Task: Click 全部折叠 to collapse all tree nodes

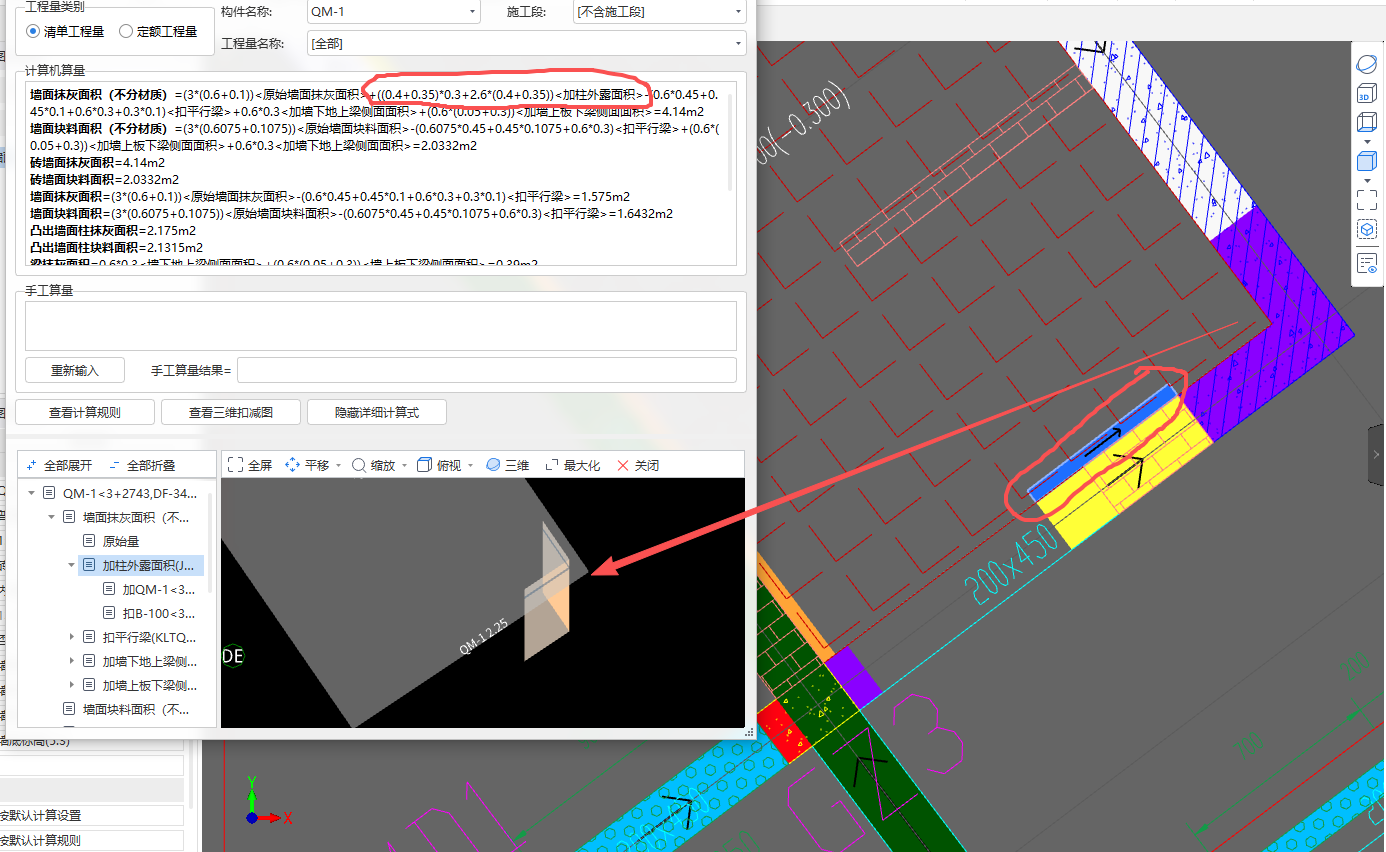Action: pyautogui.click(x=141, y=465)
